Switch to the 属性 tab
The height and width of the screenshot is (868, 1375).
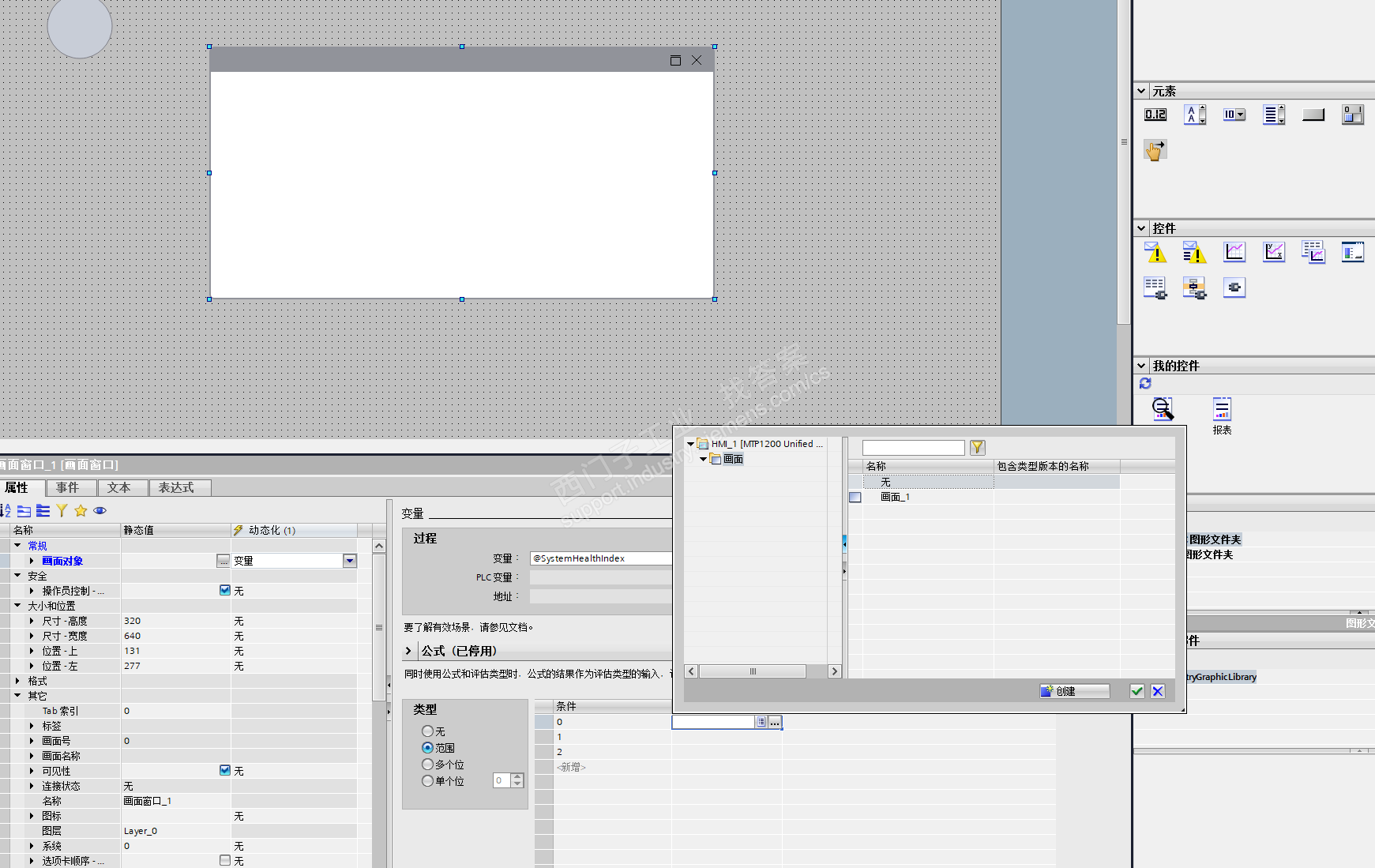[x=17, y=487]
